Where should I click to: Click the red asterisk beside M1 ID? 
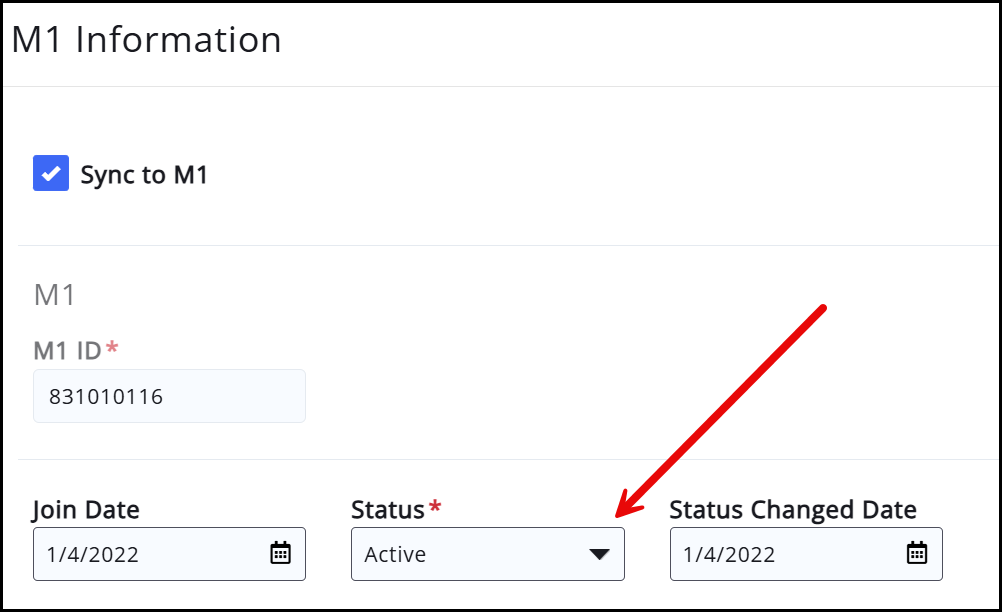point(112,349)
